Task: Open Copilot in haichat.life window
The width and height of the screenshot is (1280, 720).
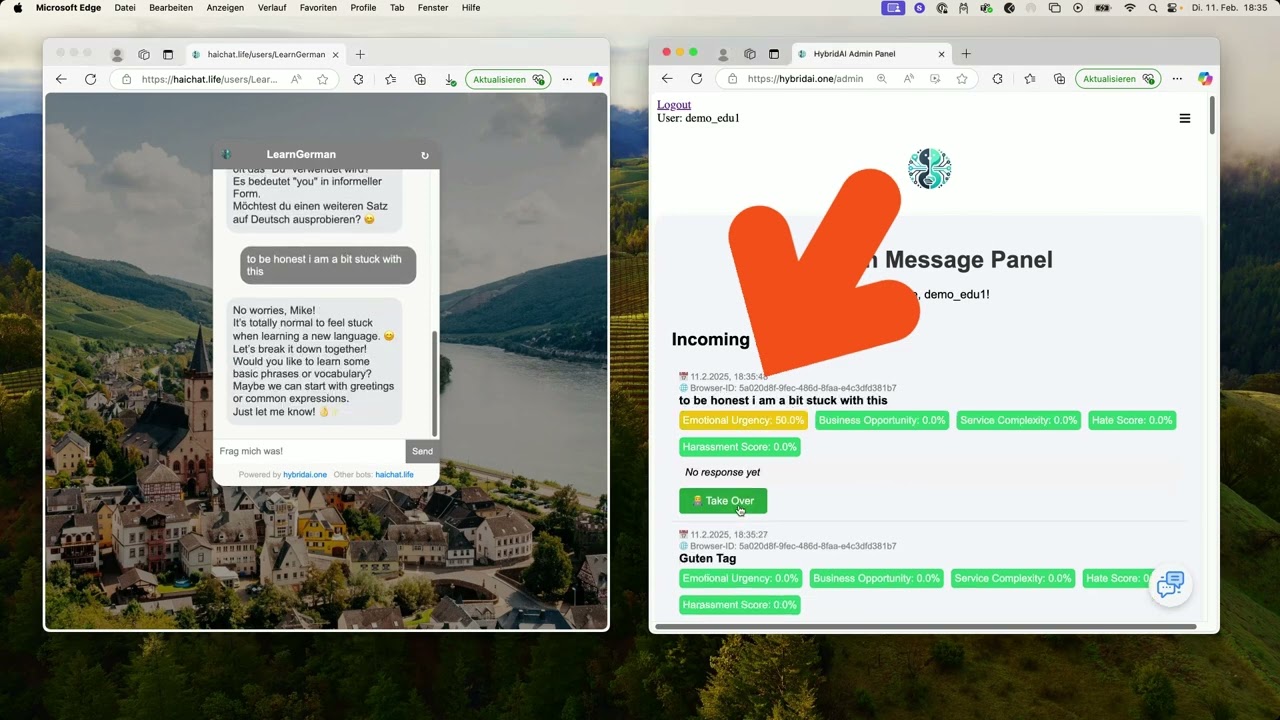Action: click(x=595, y=79)
